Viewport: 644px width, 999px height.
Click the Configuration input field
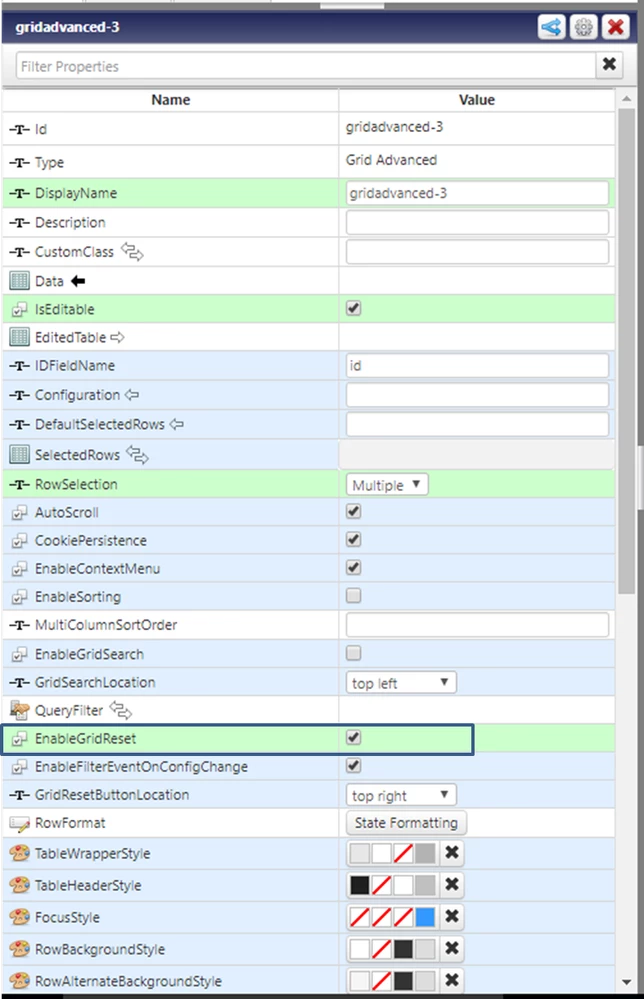pos(477,395)
